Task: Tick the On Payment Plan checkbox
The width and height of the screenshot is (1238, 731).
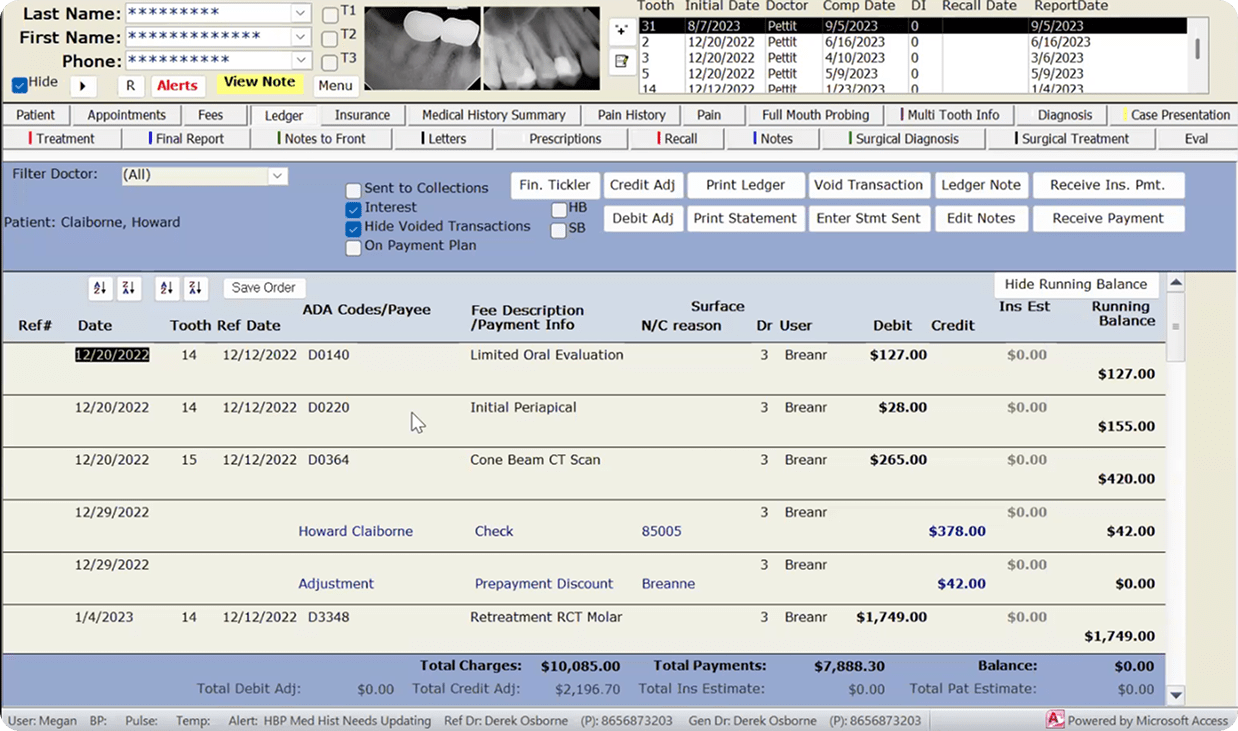Action: [353, 247]
